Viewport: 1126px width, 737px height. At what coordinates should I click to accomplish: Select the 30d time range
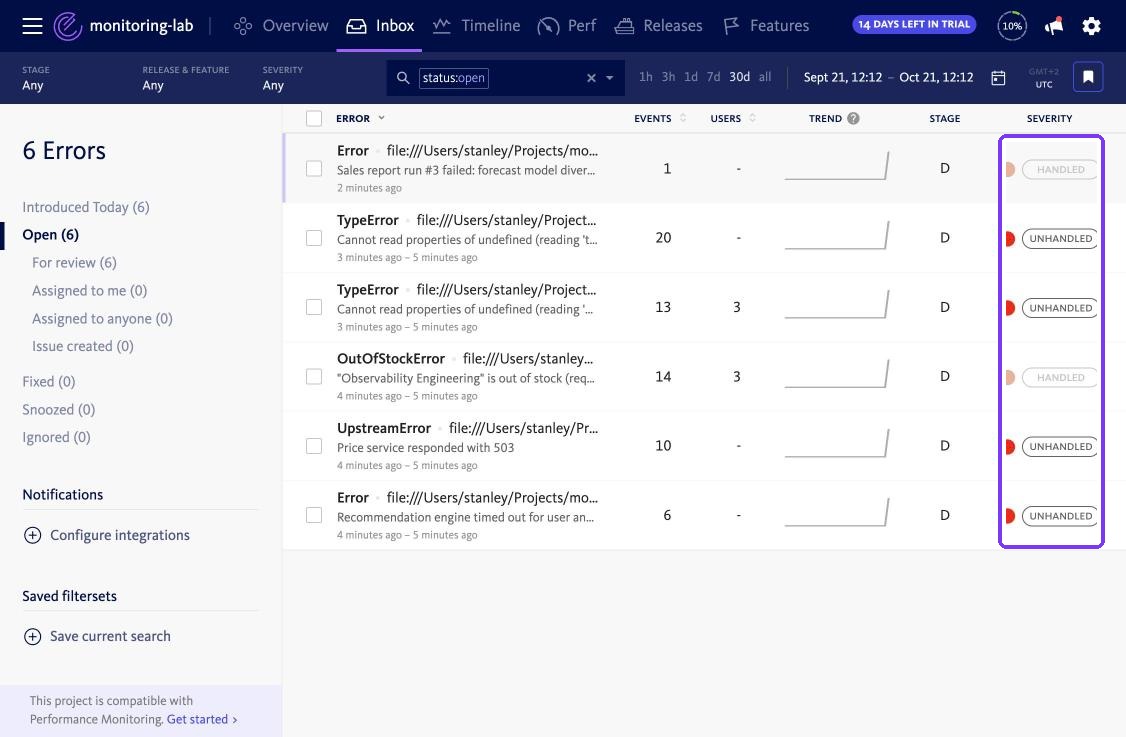click(x=739, y=77)
